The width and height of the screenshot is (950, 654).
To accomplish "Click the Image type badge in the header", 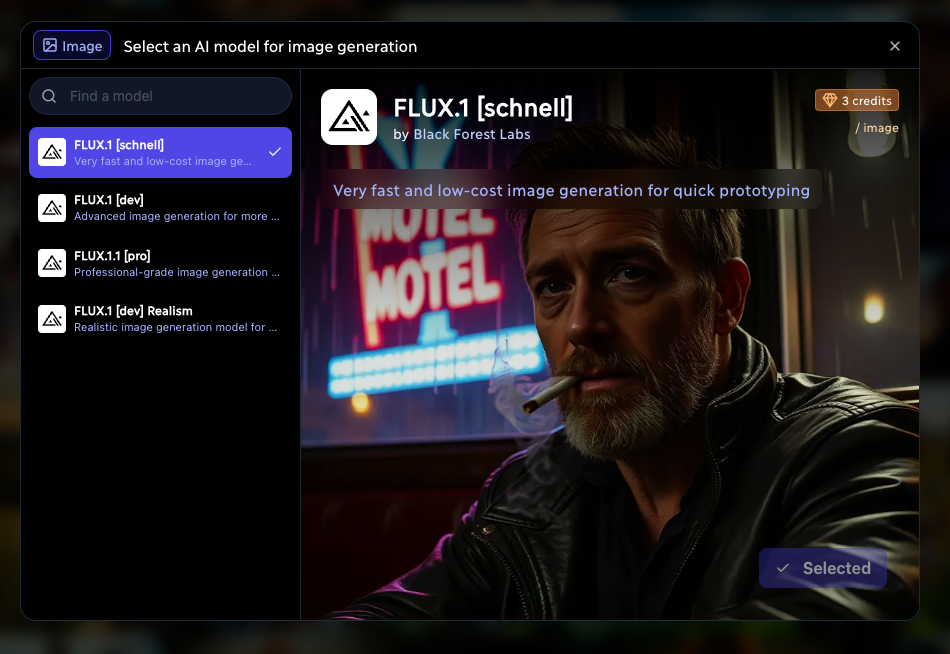I will pos(71,45).
